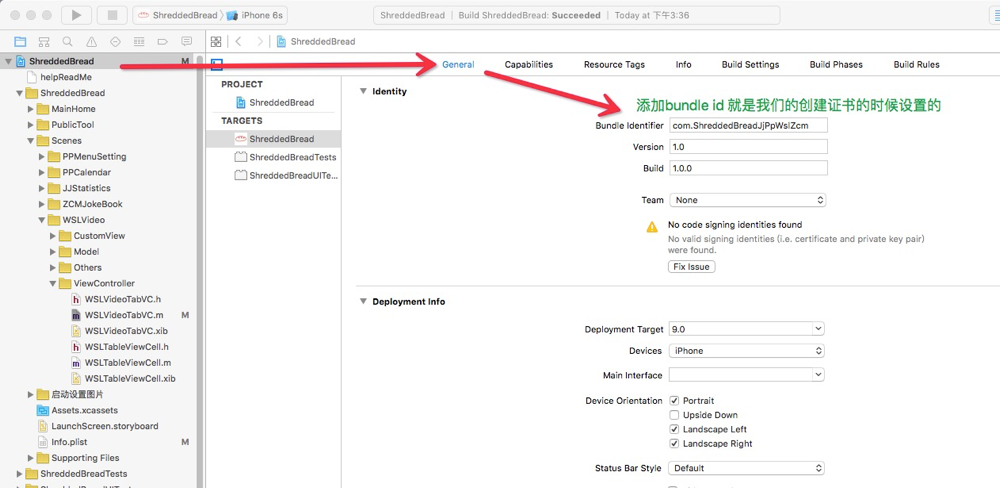Toggle the Landscape Left checkbox

pos(674,430)
